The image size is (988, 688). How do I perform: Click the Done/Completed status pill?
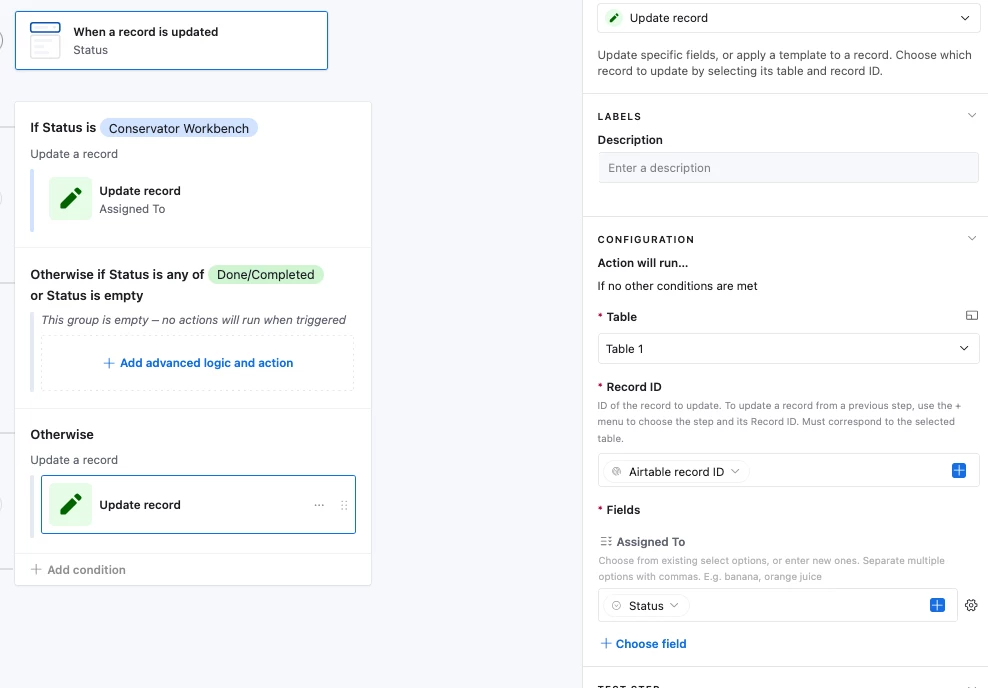click(x=265, y=274)
